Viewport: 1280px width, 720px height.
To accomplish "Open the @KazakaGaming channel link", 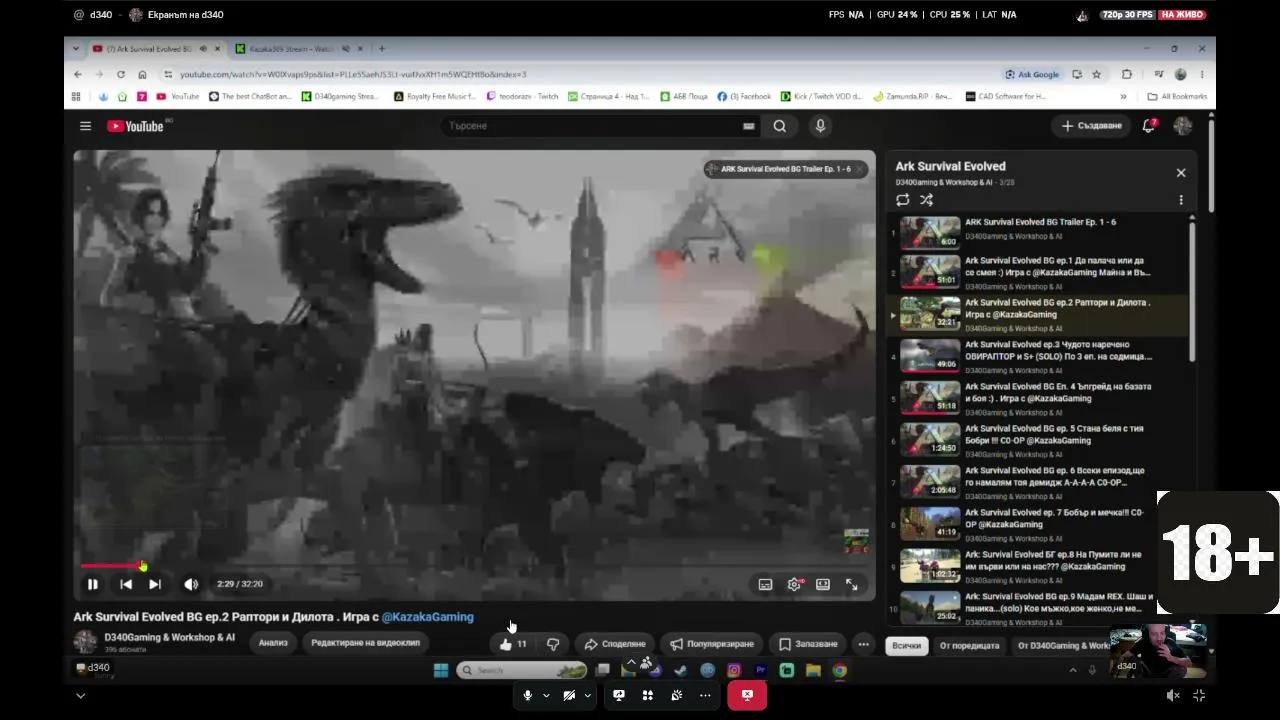I will [428, 617].
